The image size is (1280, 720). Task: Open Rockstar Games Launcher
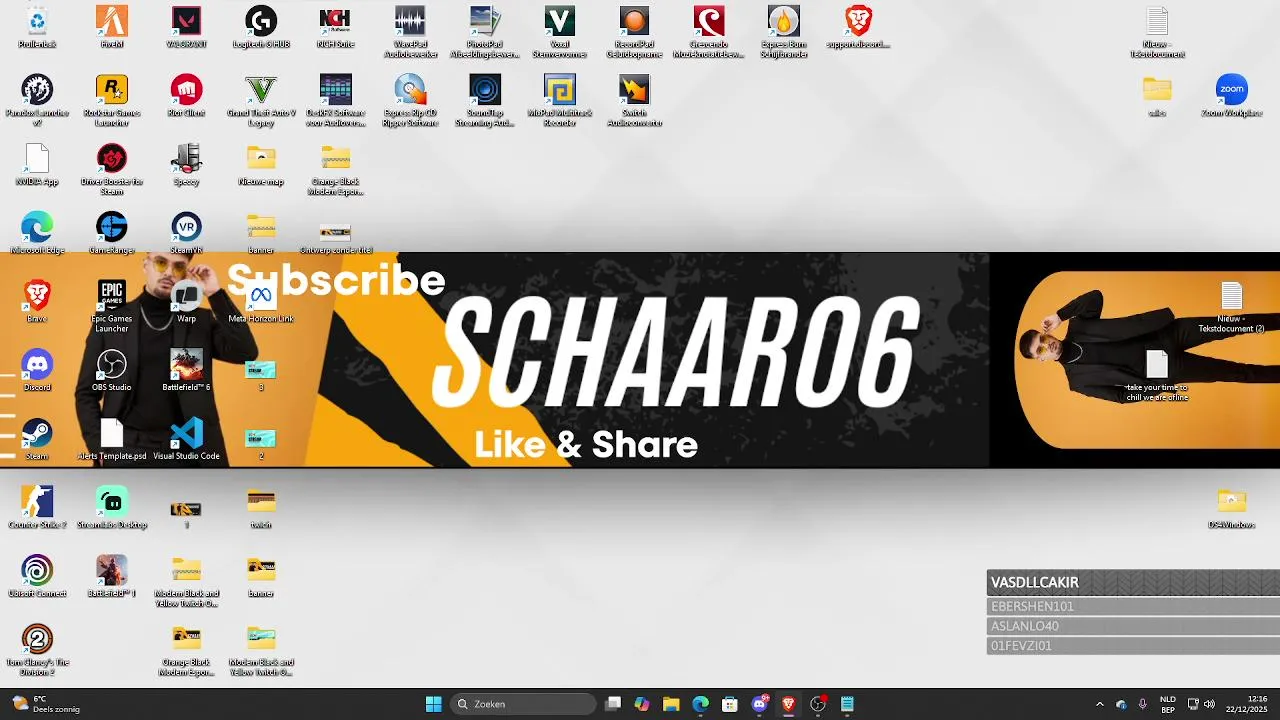click(112, 100)
